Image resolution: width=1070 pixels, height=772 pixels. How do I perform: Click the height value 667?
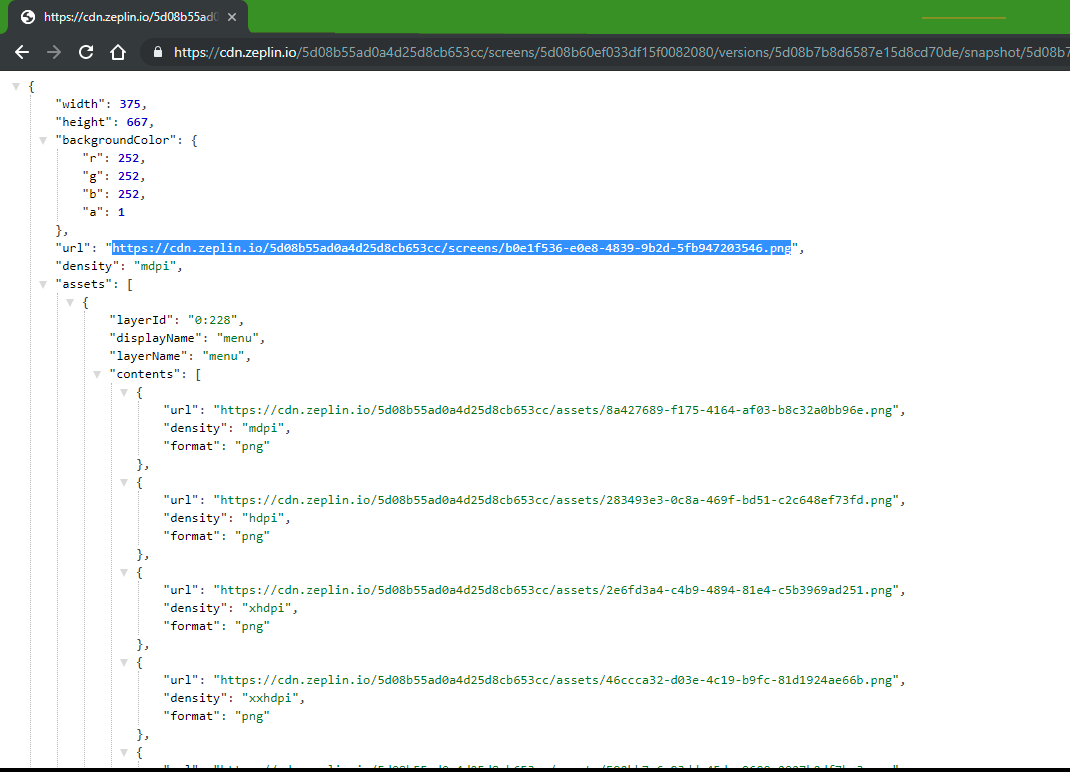pyautogui.click(x=137, y=122)
